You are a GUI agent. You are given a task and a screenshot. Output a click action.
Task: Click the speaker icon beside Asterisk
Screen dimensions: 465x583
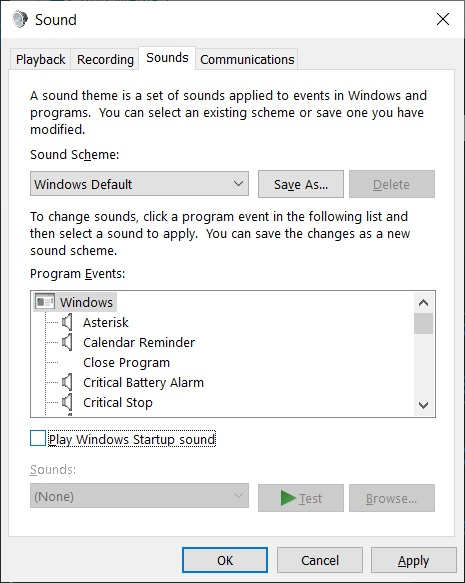click(67, 322)
